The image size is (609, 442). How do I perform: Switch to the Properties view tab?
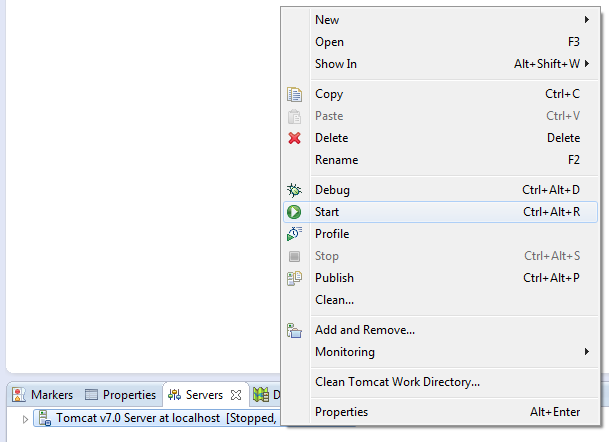pyautogui.click(x=120, y=395)
